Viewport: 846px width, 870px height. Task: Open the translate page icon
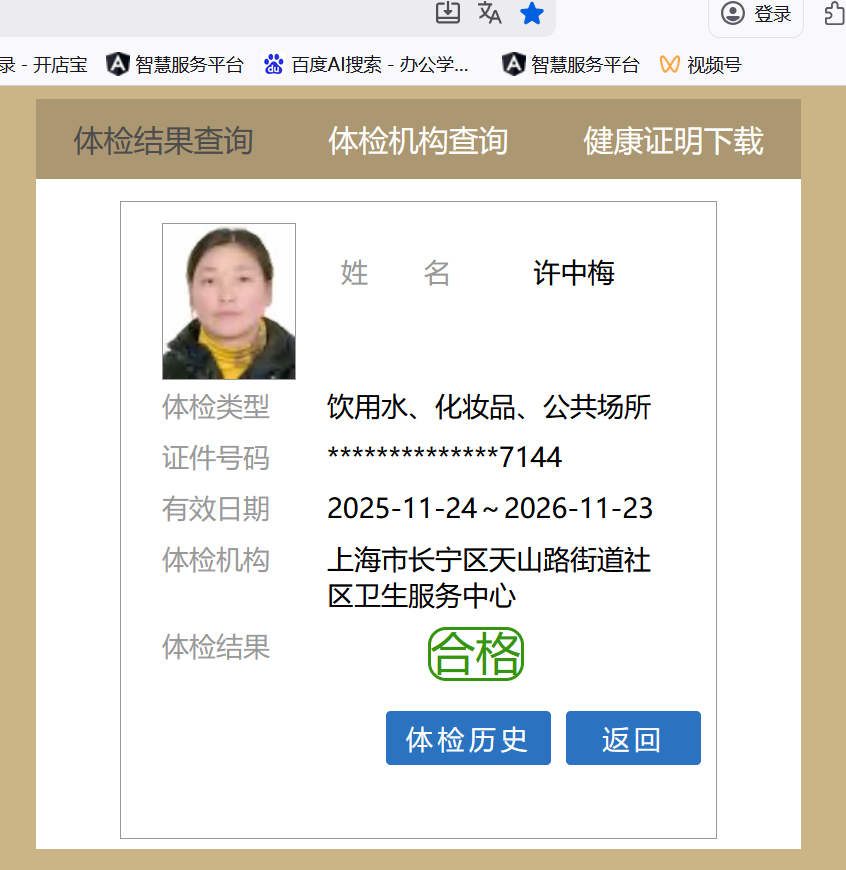[490, 13]
